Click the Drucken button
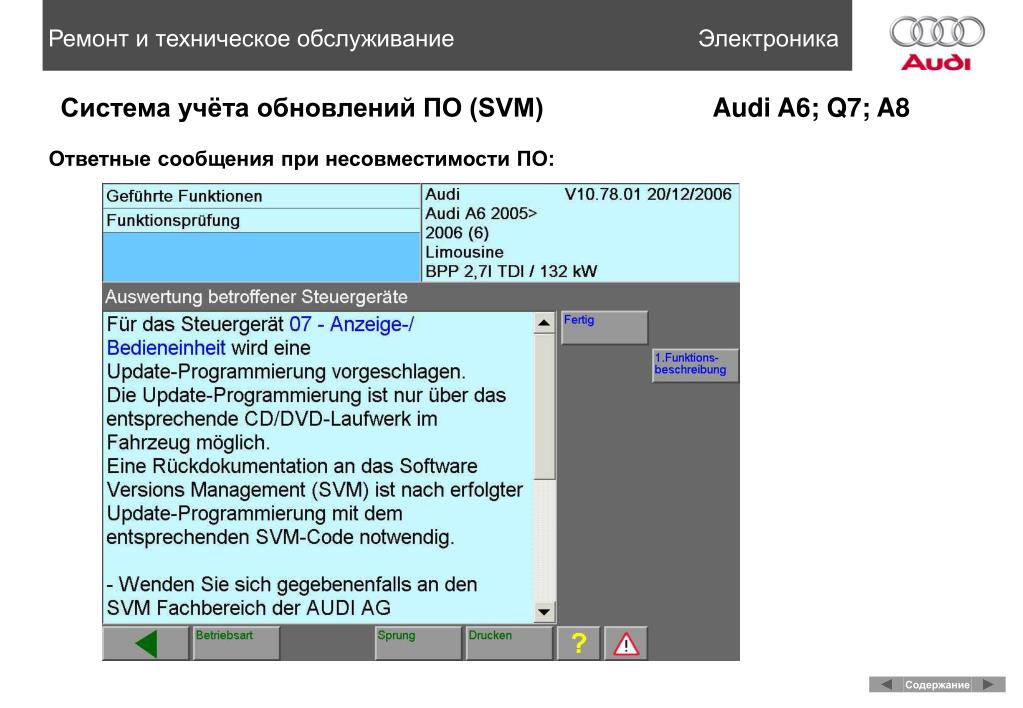1023x708 pixels. 510,643
